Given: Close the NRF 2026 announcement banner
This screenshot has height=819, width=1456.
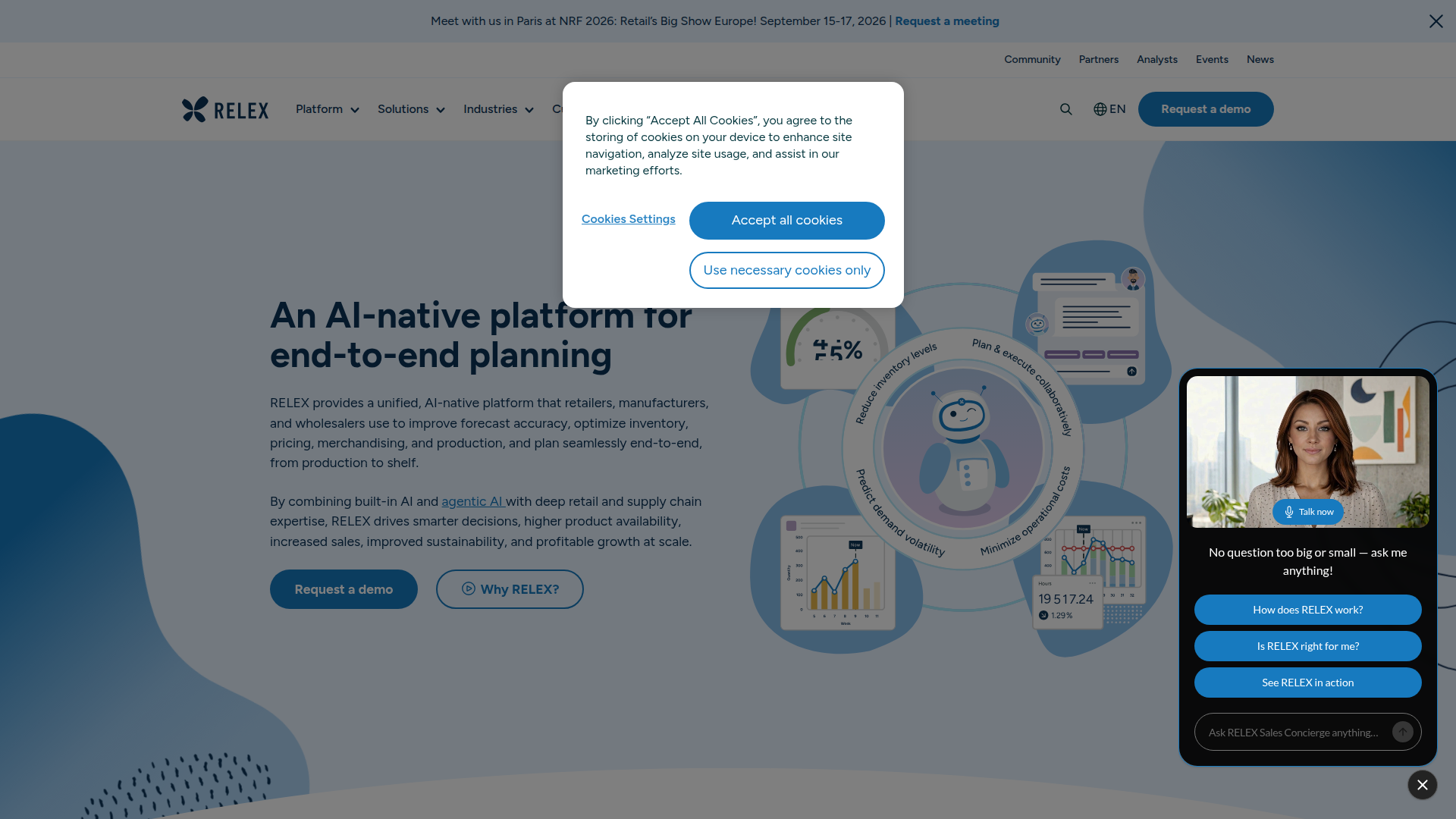Looking at the screenshot, I should [x=1436, y=21].
